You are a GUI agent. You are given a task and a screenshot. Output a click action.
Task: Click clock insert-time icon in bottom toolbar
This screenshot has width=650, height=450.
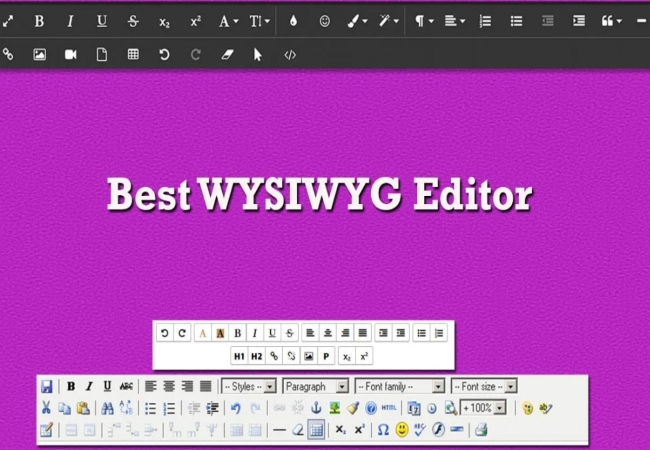tap(432, 409)
